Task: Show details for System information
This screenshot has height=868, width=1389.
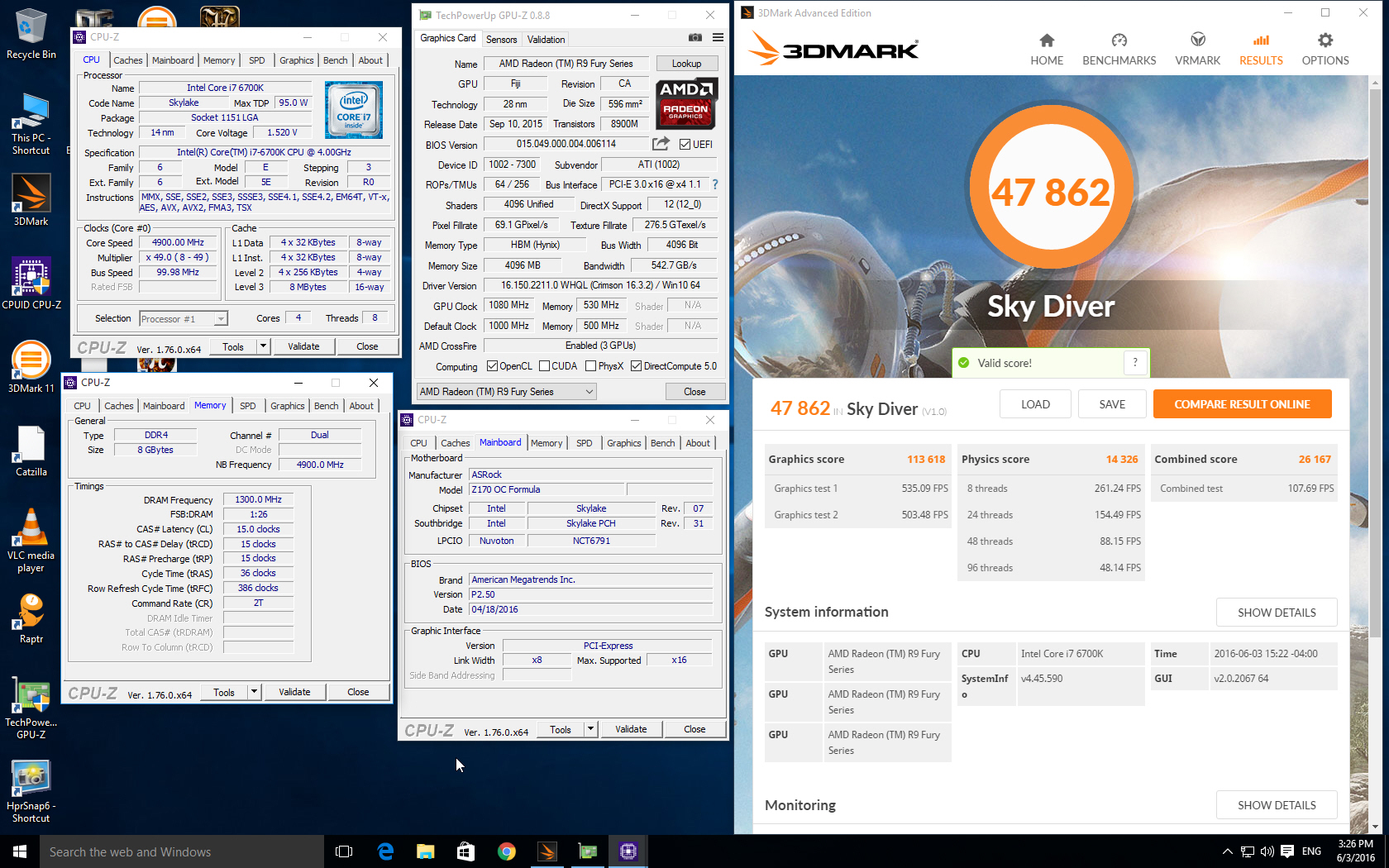Action: tap(1277, 613)
